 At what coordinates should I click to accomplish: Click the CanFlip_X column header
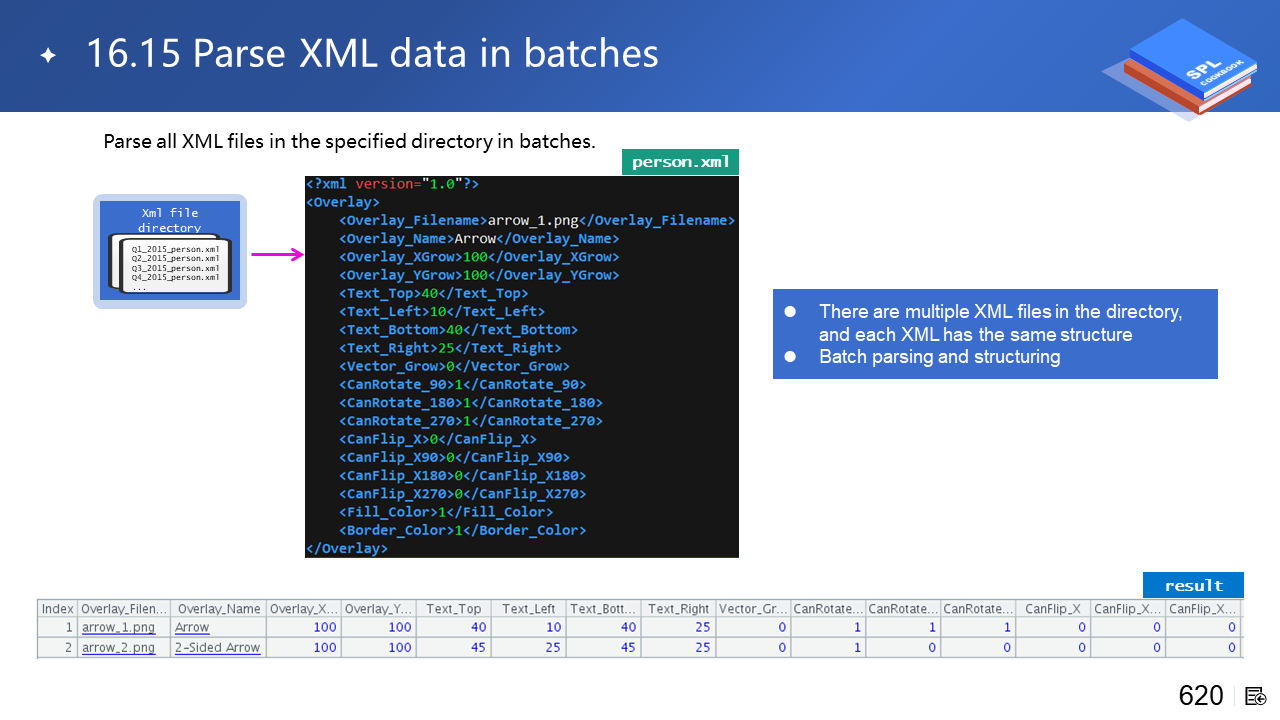click(1052, 609)
